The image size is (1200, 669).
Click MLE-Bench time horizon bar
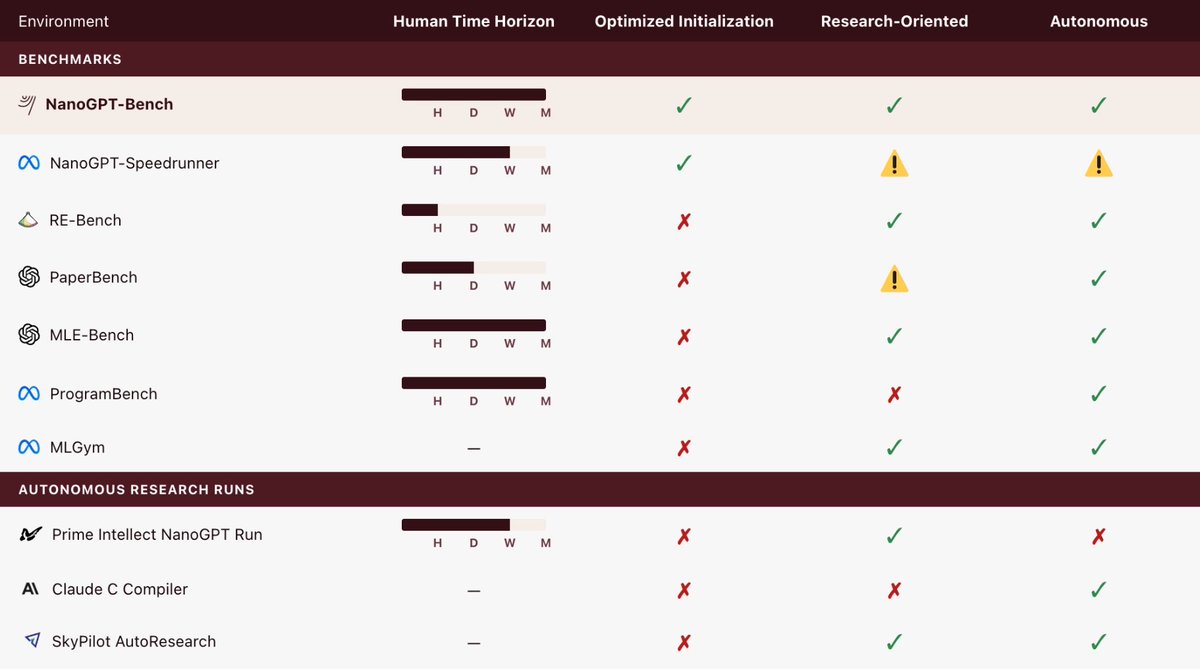click(x=474, y=325)
